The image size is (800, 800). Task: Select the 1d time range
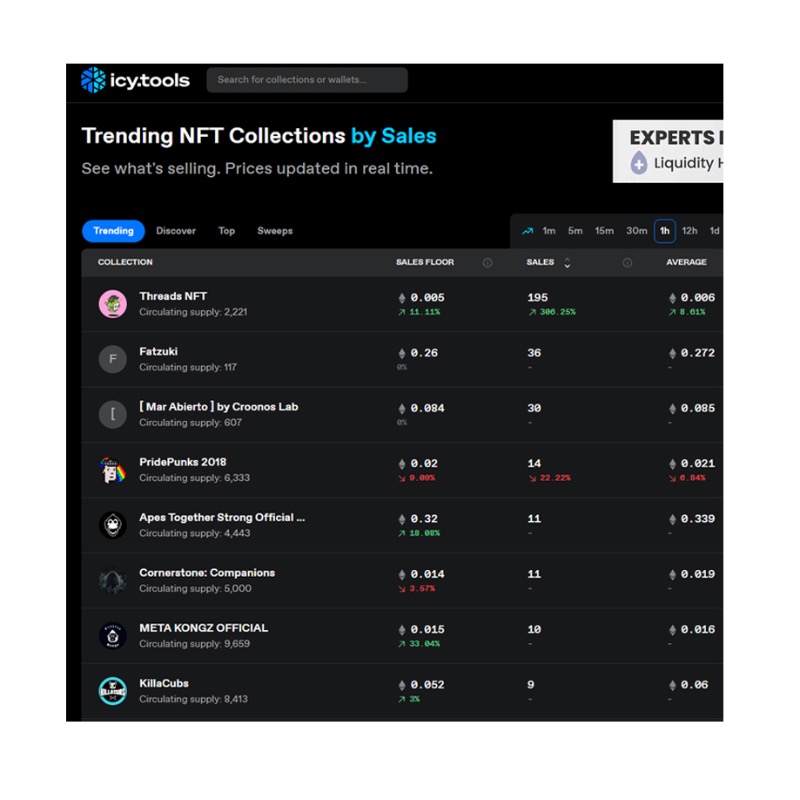click(714, 231)
